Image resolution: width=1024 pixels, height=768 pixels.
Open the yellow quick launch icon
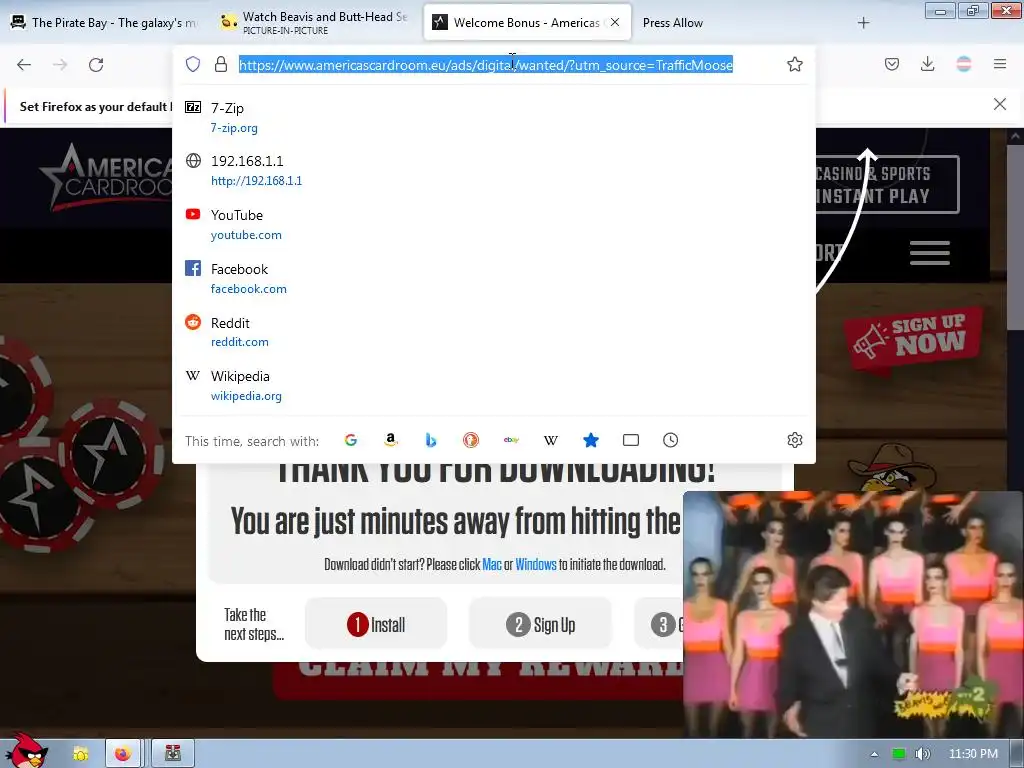tap(80, 754)
